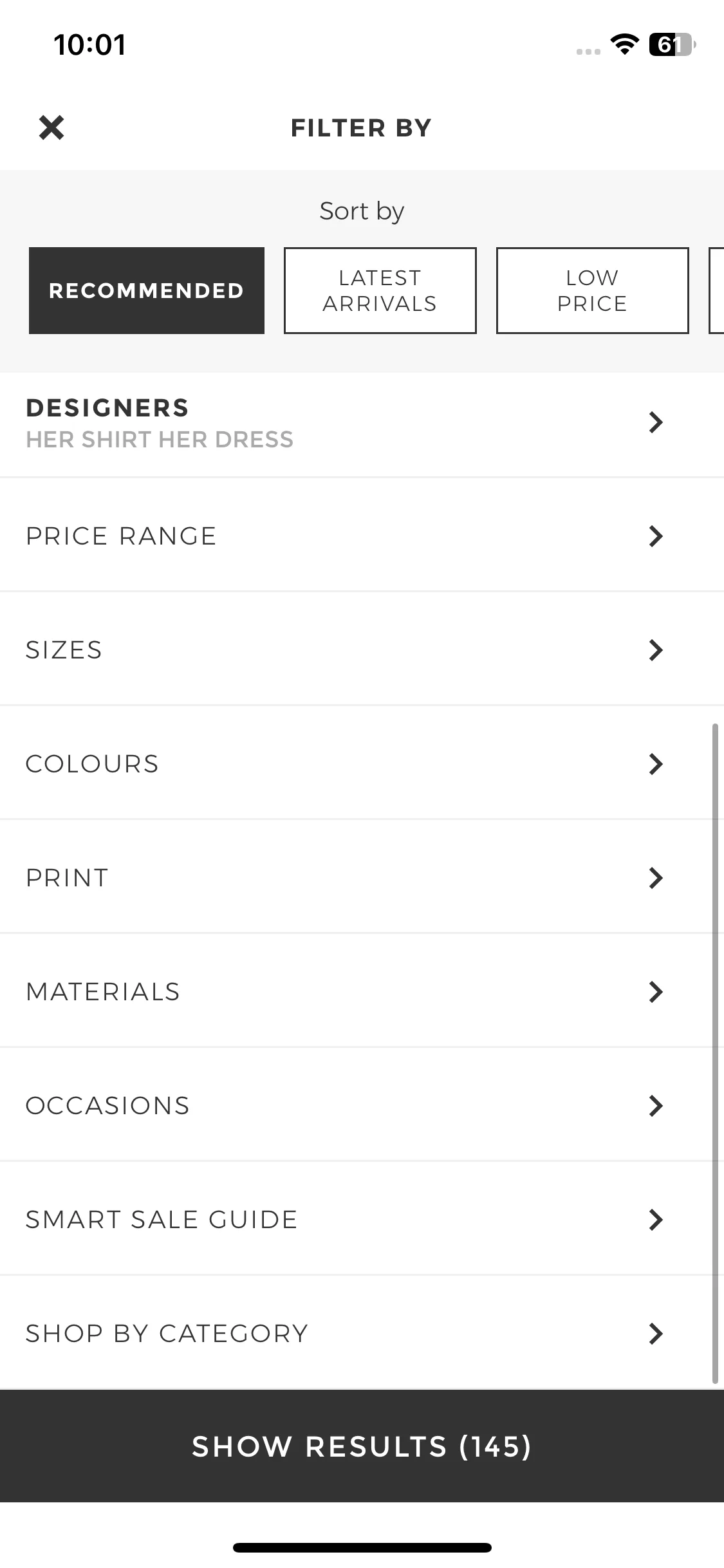This screenshot has width=724, height=1568.
Task: Open Her Shirt Her Dress designer selection
Action: click(160, 440)
